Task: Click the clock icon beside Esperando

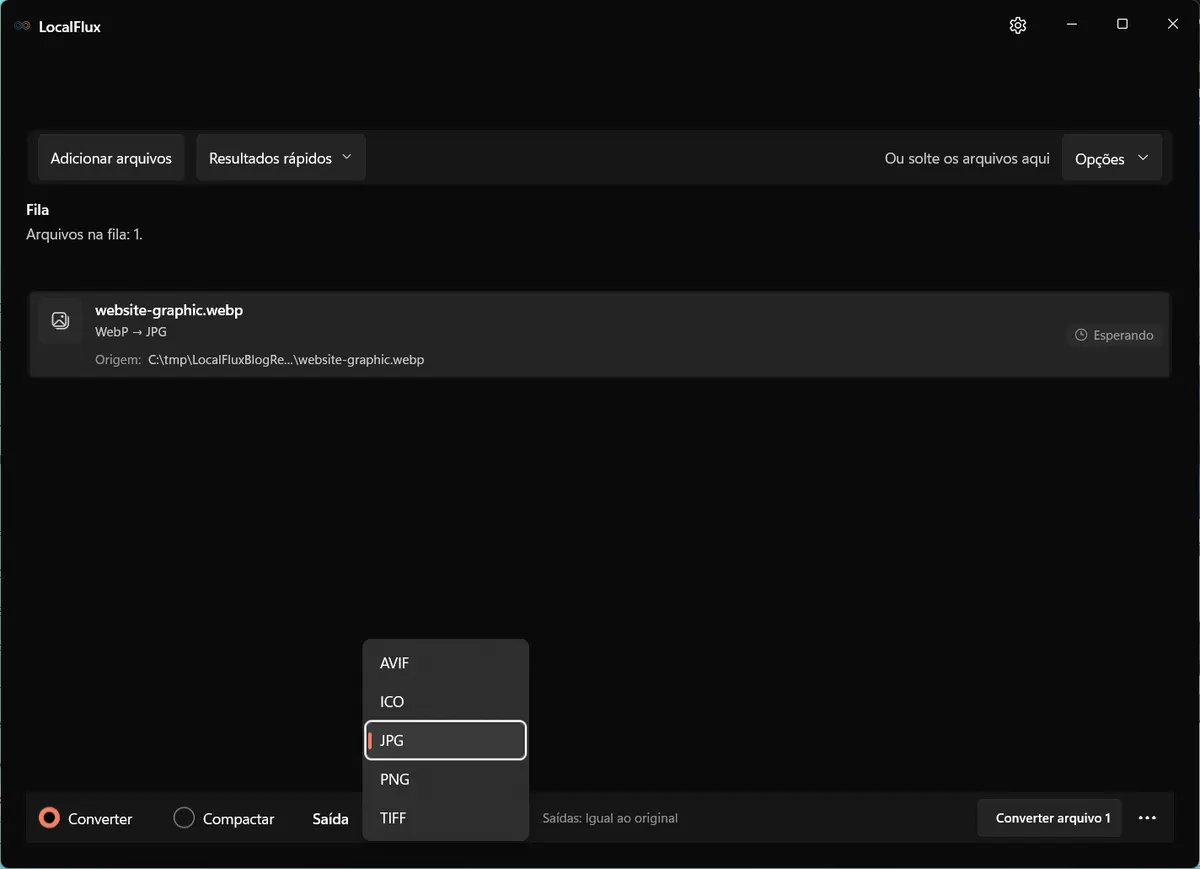Action: coord(1081,335)
